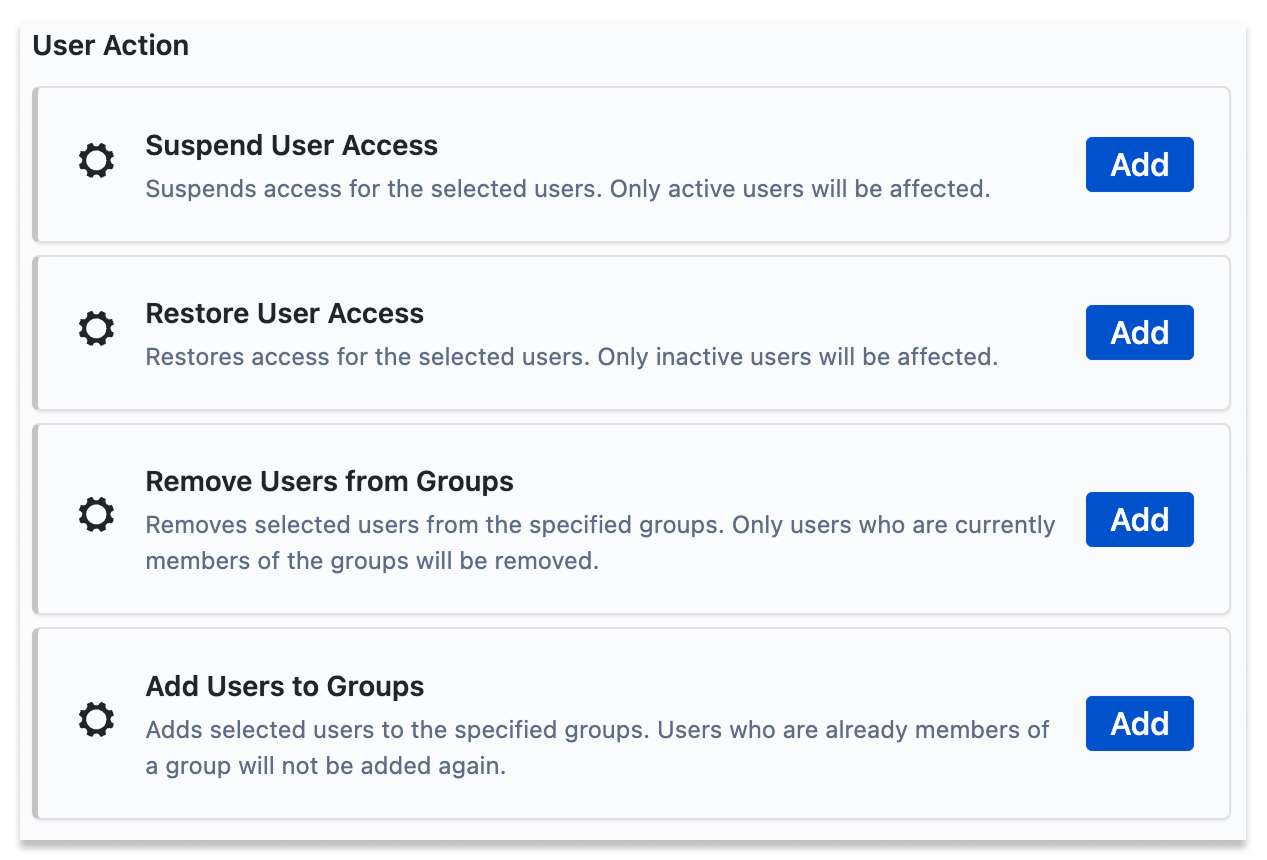This screenshot has width=1267, height=860.
Task: Select the Add Users to Groups heading
Action: 284,687
